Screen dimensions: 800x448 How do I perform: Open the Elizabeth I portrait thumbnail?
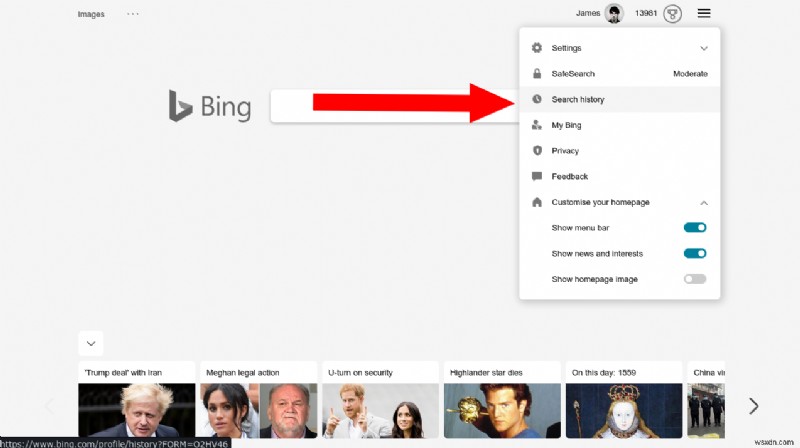tap(624, 411)
